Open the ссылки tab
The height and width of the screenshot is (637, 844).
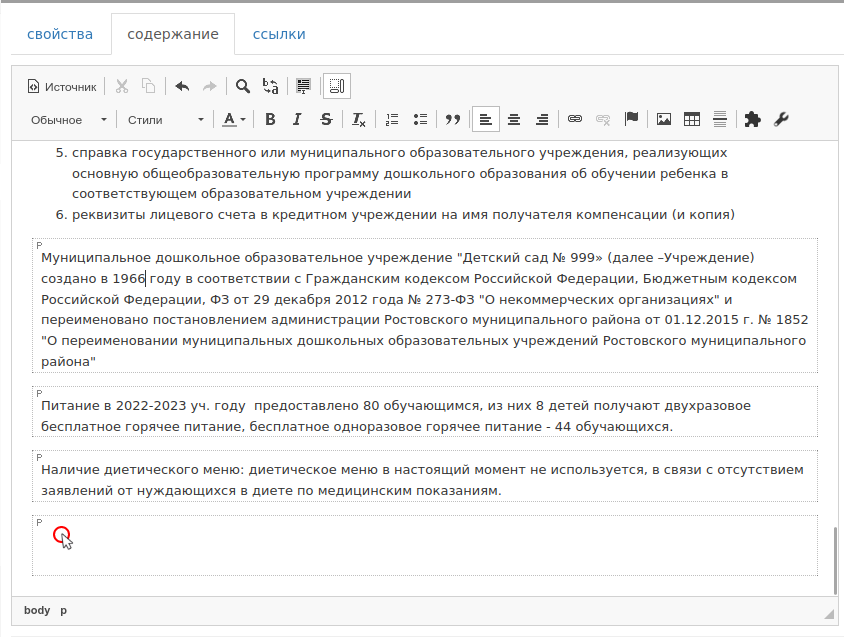[279, 34]
